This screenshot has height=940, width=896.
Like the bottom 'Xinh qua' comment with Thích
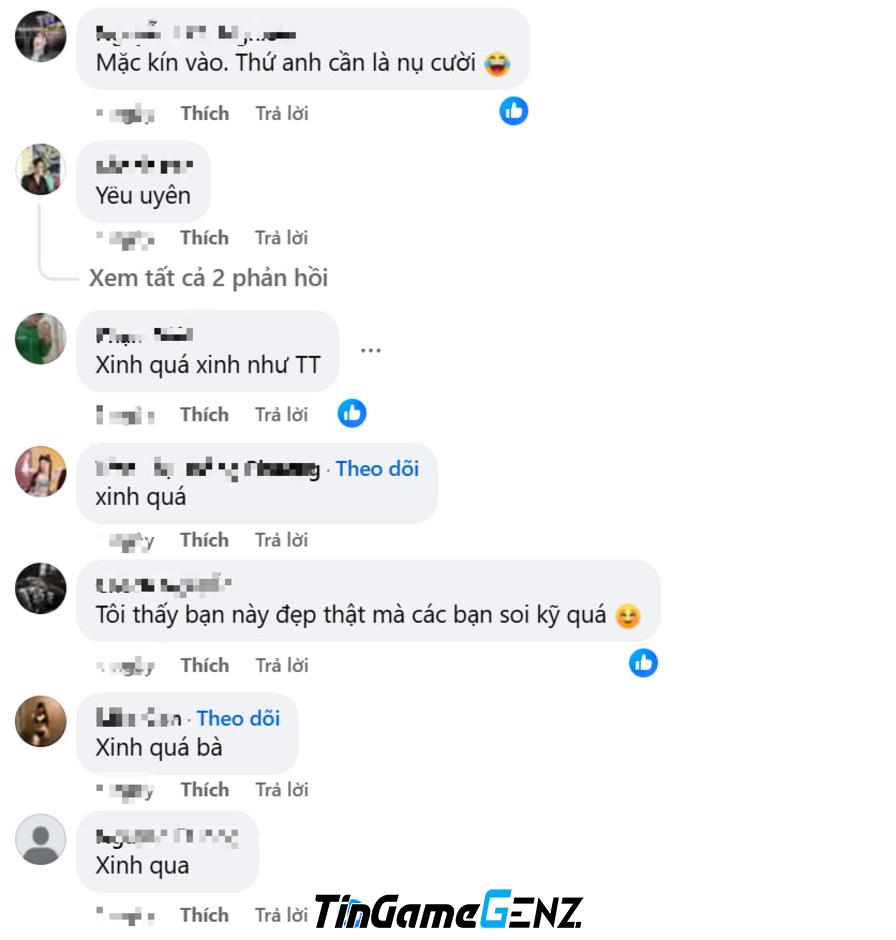[x=204, y=915]
